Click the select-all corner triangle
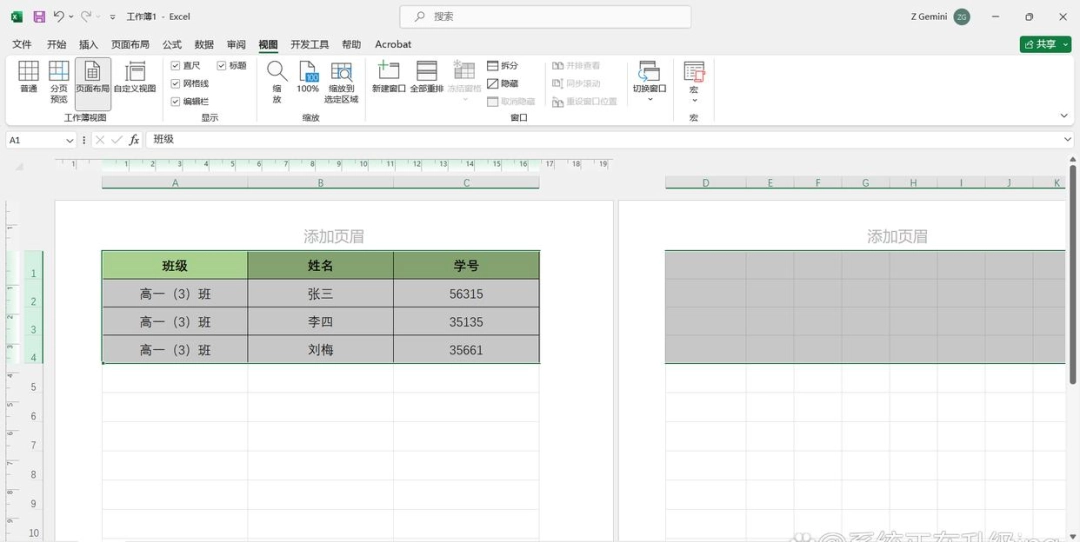Screen dimensions: 1080x542 click(x=19, y=167)
